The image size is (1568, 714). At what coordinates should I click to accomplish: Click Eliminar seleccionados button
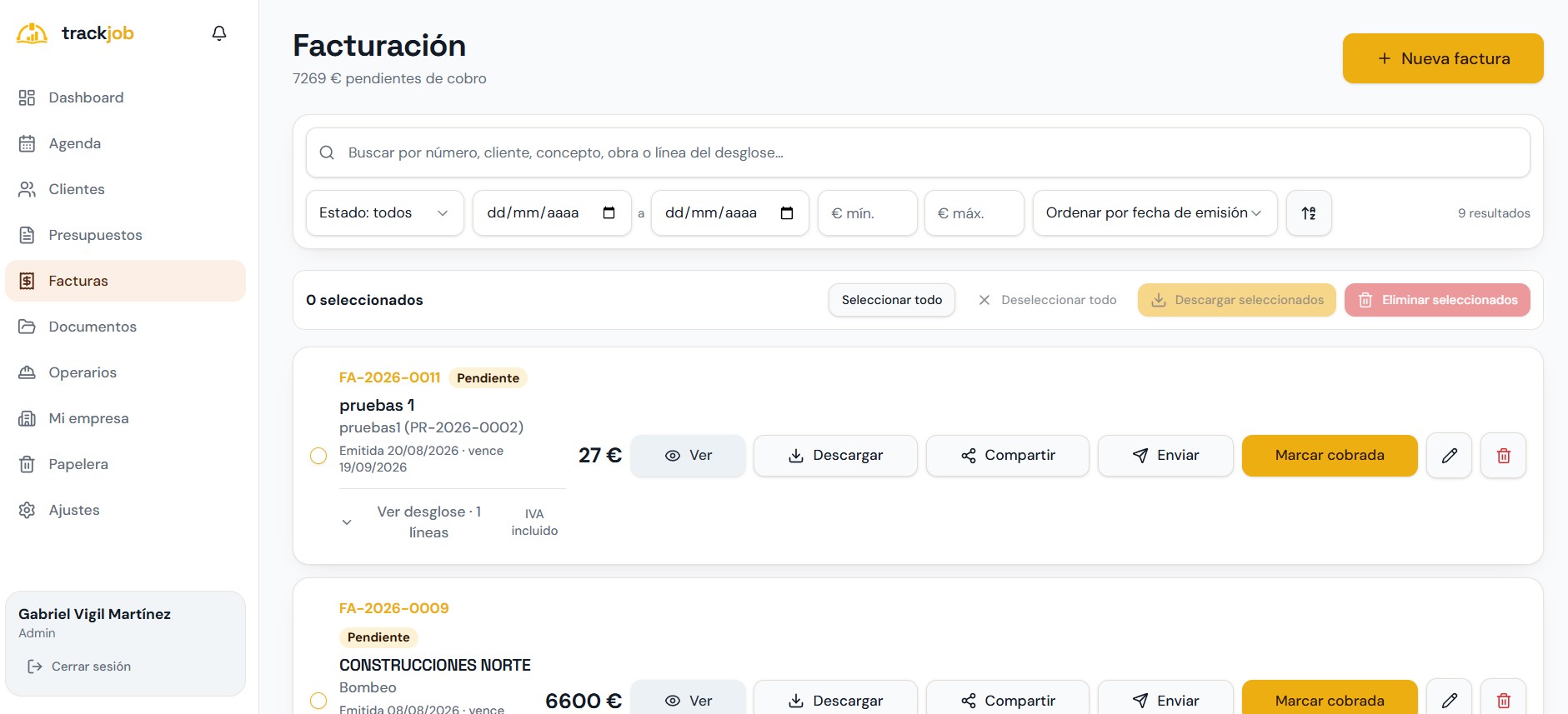coord(1437,300)
